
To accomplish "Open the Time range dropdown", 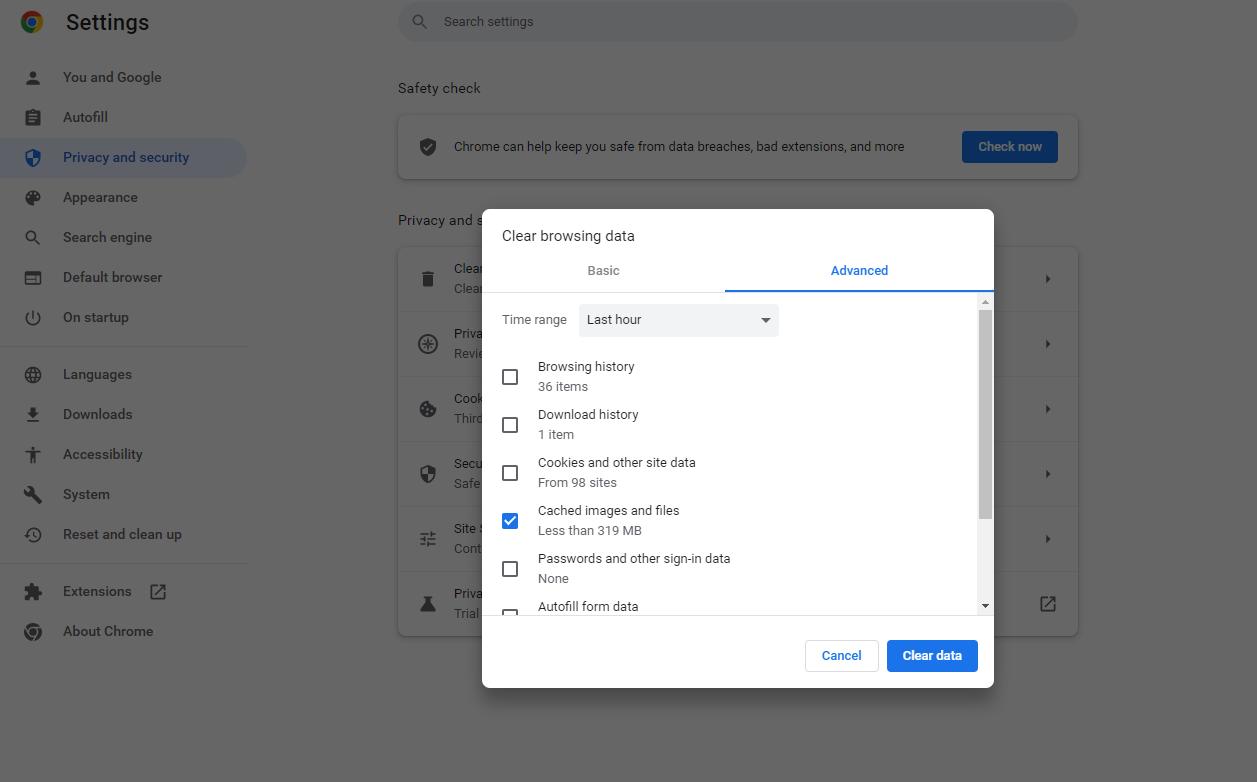I will click(678, 320).
